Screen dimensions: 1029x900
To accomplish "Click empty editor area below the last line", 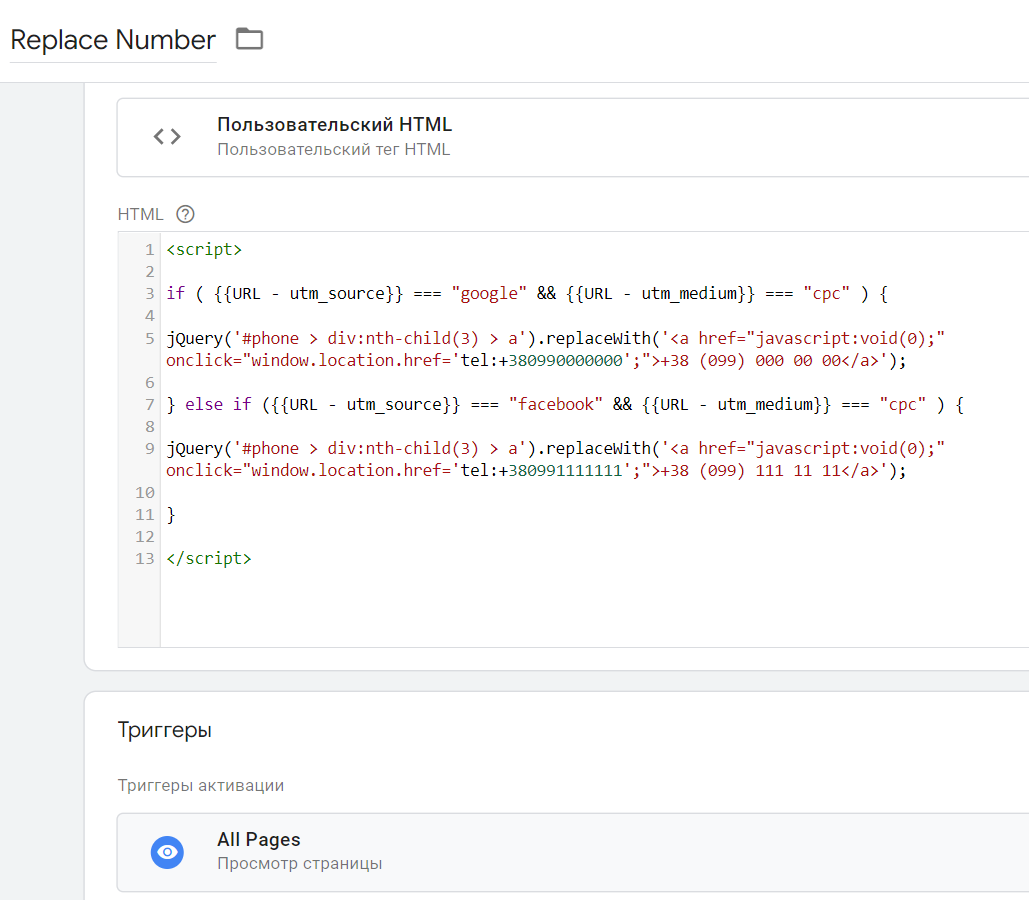I will [x=500, y=610].
